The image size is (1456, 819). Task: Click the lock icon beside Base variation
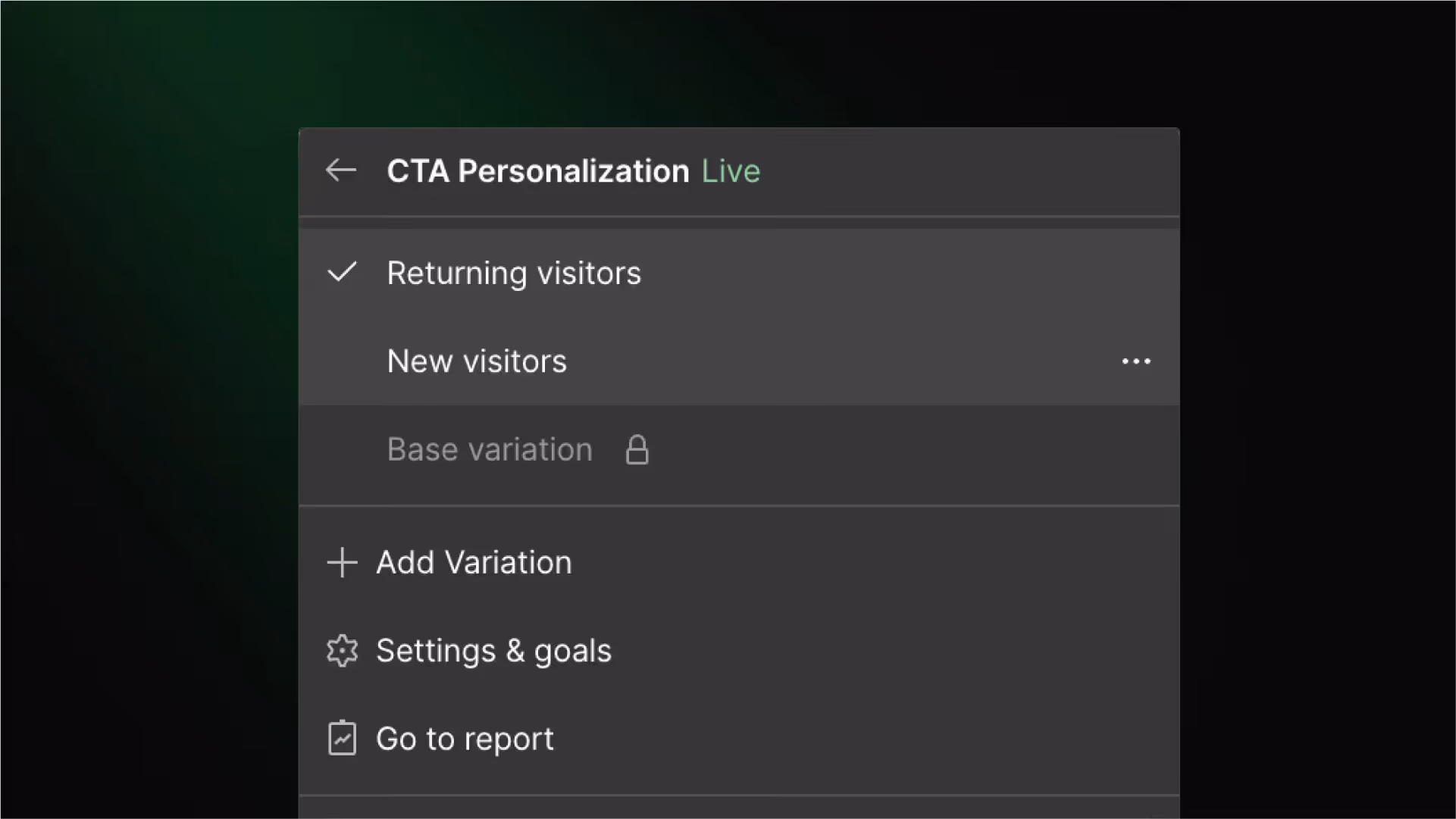(x=637, y=449)
